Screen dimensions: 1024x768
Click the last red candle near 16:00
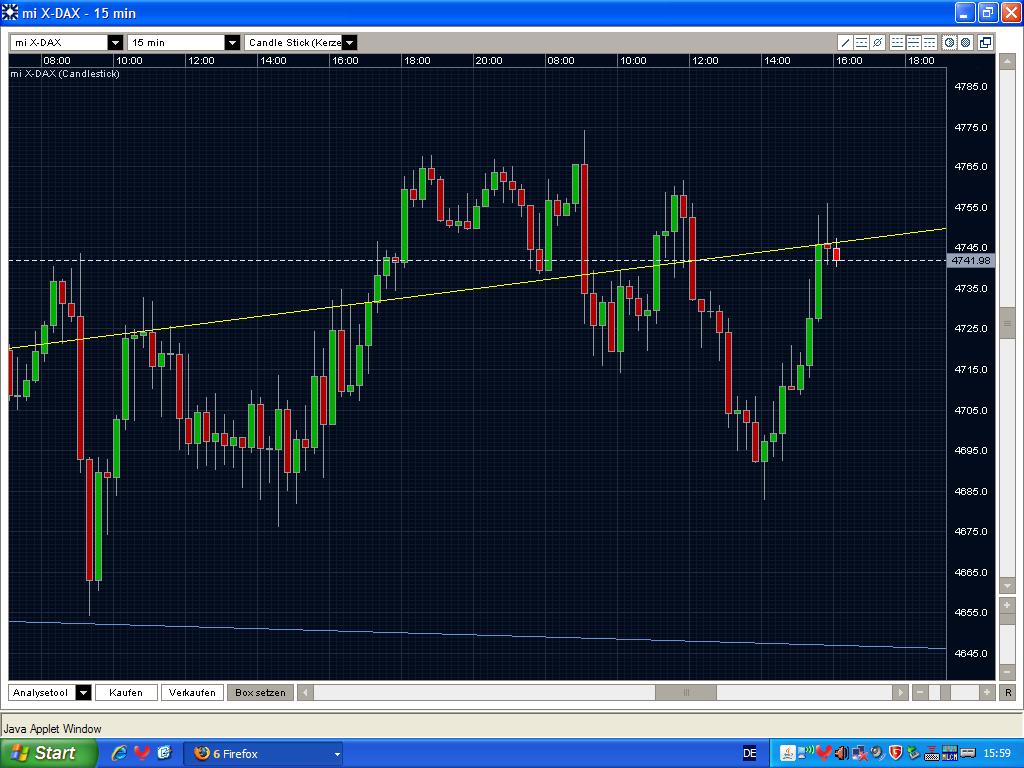coord(837,254)
